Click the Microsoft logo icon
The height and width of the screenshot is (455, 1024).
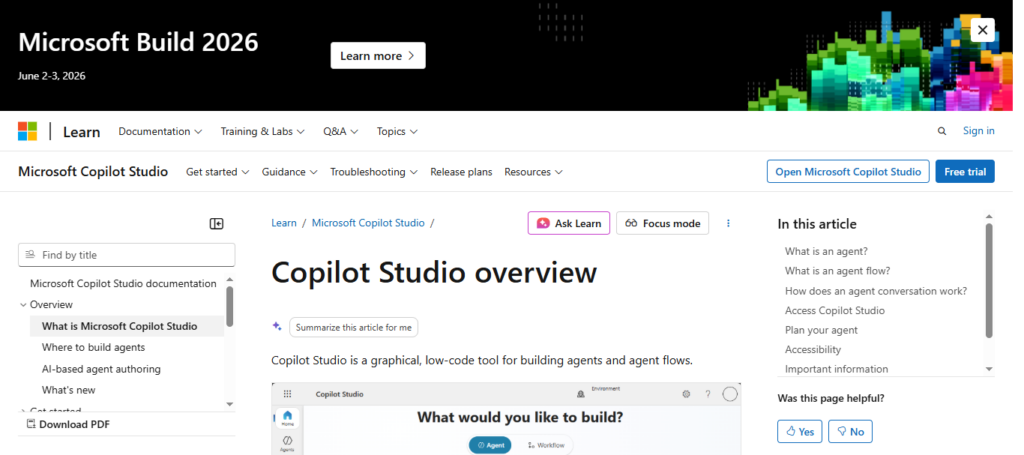click(x=27, y=131)
